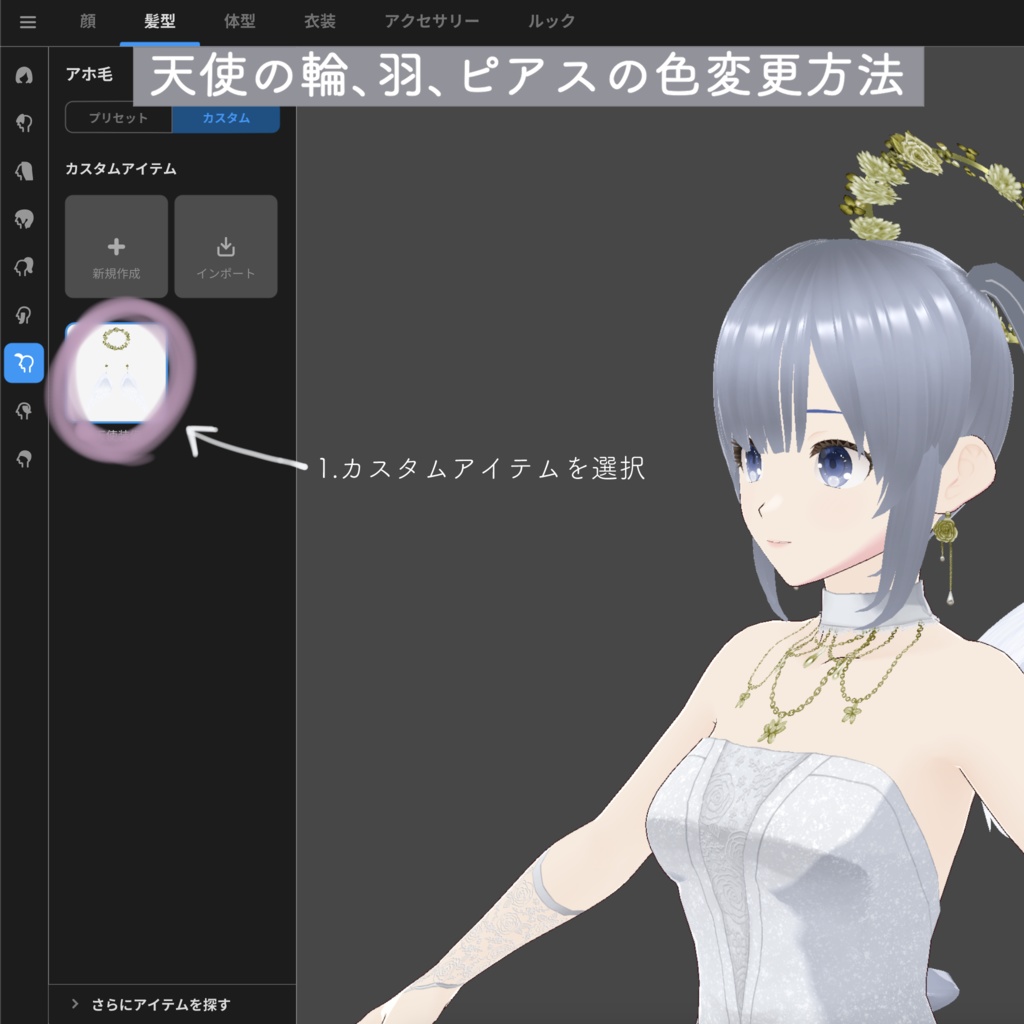The width and height of the screenshot is (1024, 1024).
Task: Open the 体型 tab
Action: [x=240, y=22]
